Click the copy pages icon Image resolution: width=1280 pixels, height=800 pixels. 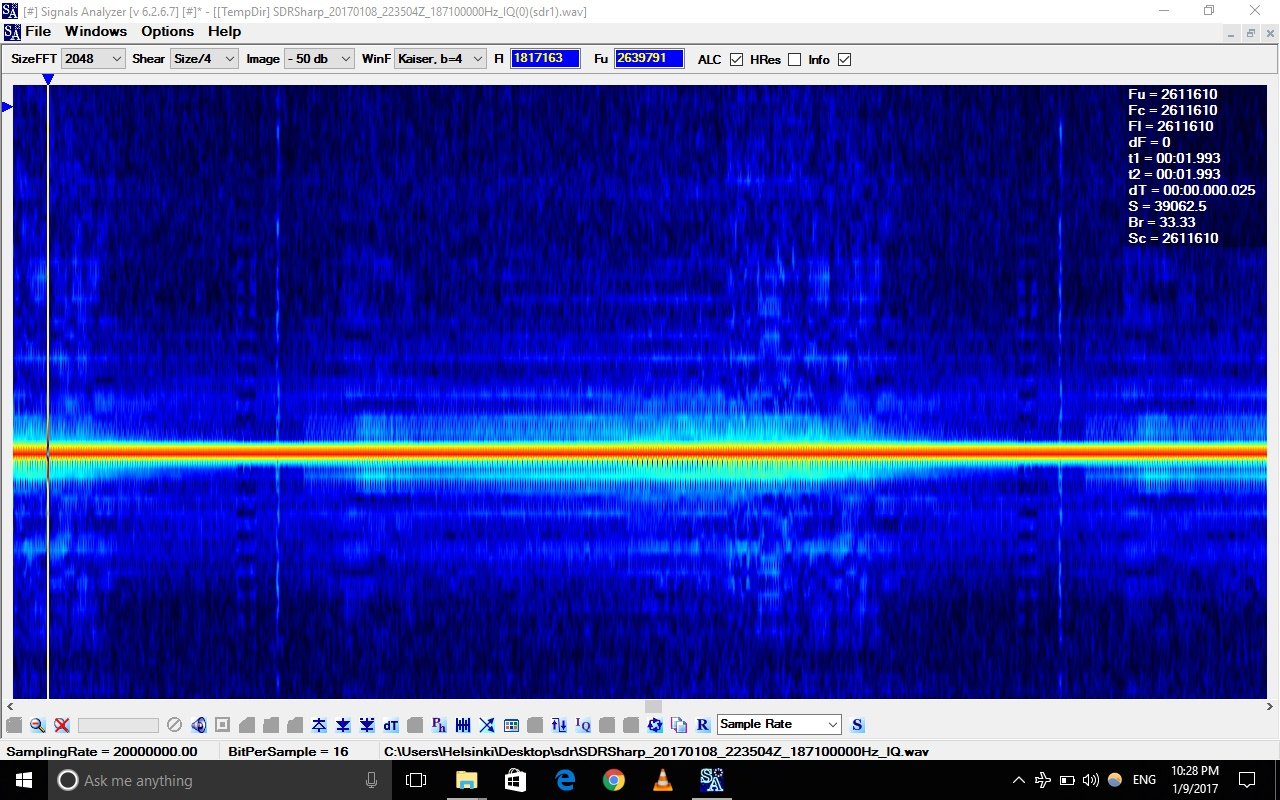[679, 725]
